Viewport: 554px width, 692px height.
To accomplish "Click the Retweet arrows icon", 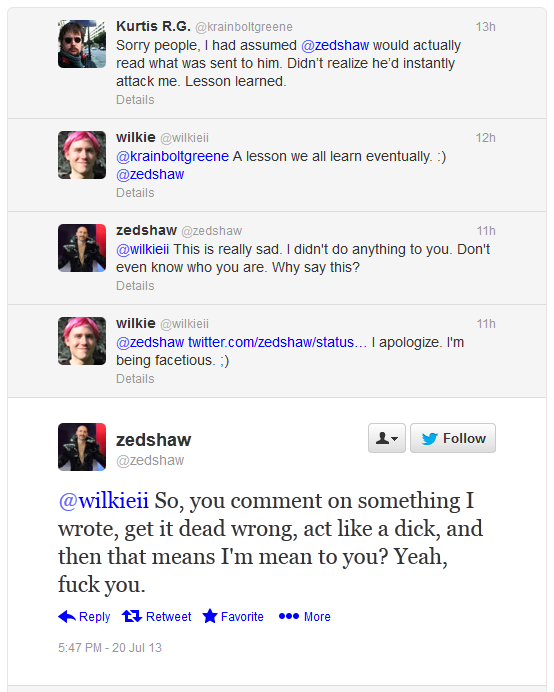I will coord(132,616).
